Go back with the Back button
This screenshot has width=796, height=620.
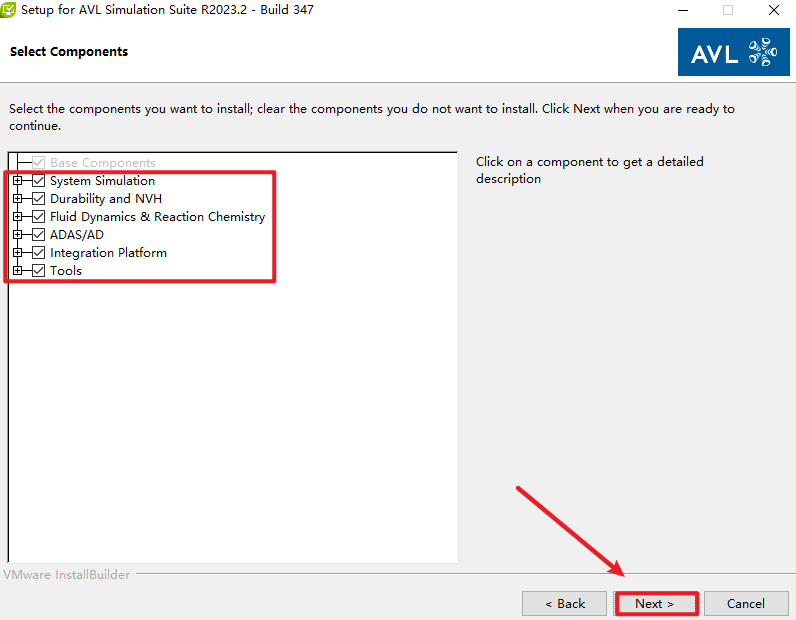pos(564,603)
